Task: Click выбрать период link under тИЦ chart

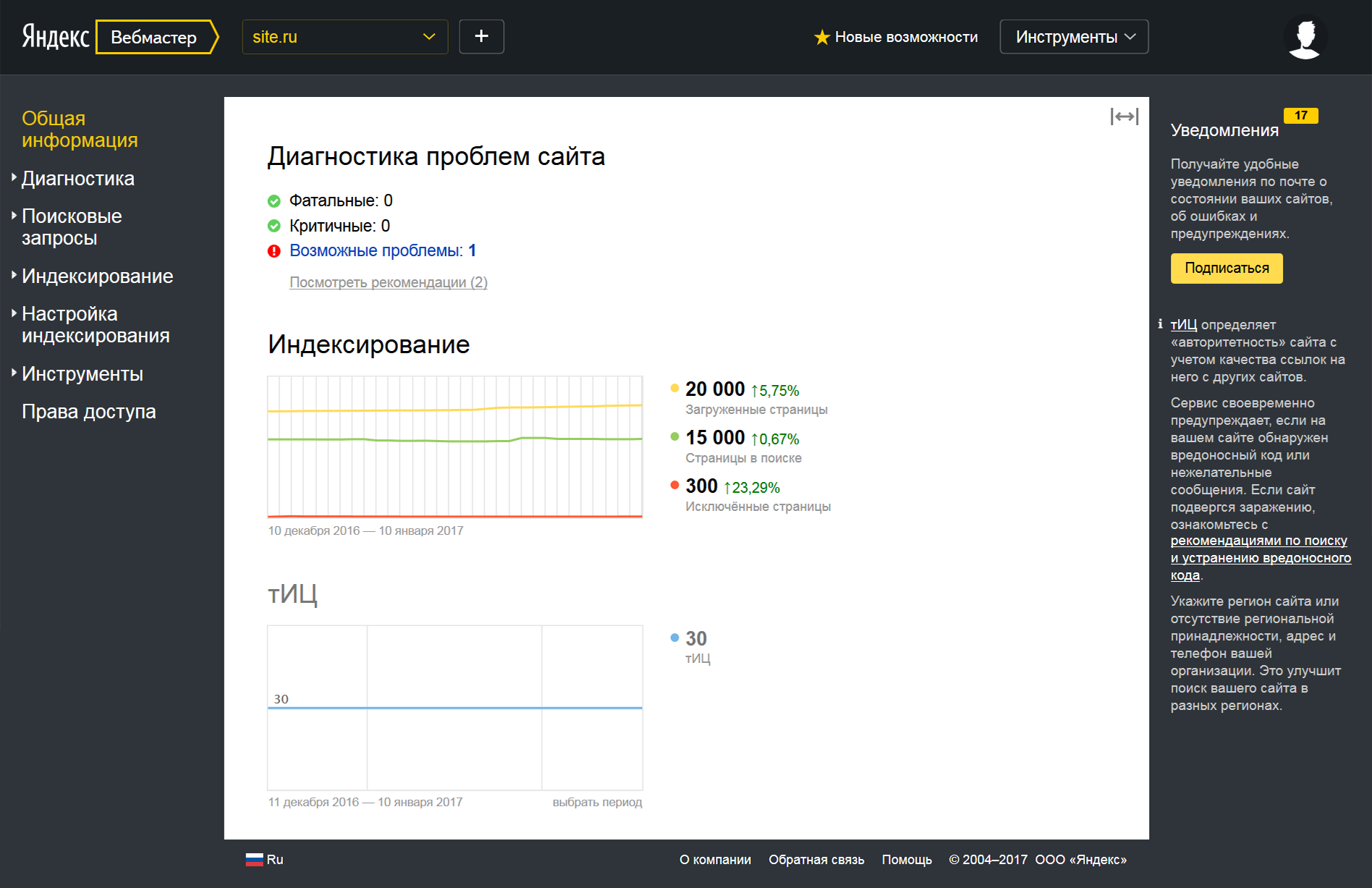Action: (597, 802)
